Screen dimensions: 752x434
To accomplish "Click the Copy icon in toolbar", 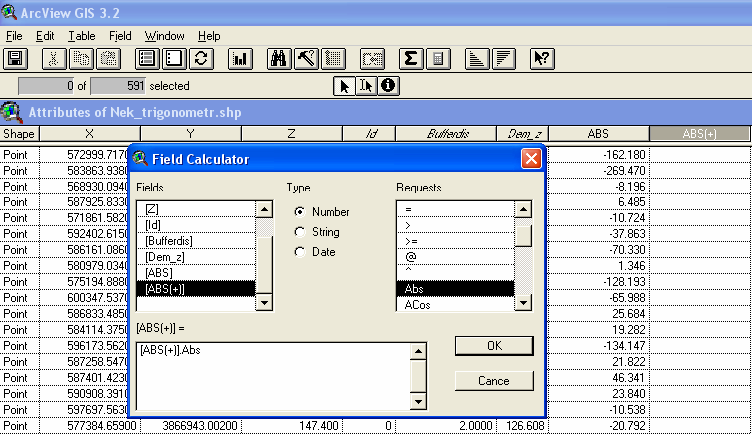I will click(81, 59).
